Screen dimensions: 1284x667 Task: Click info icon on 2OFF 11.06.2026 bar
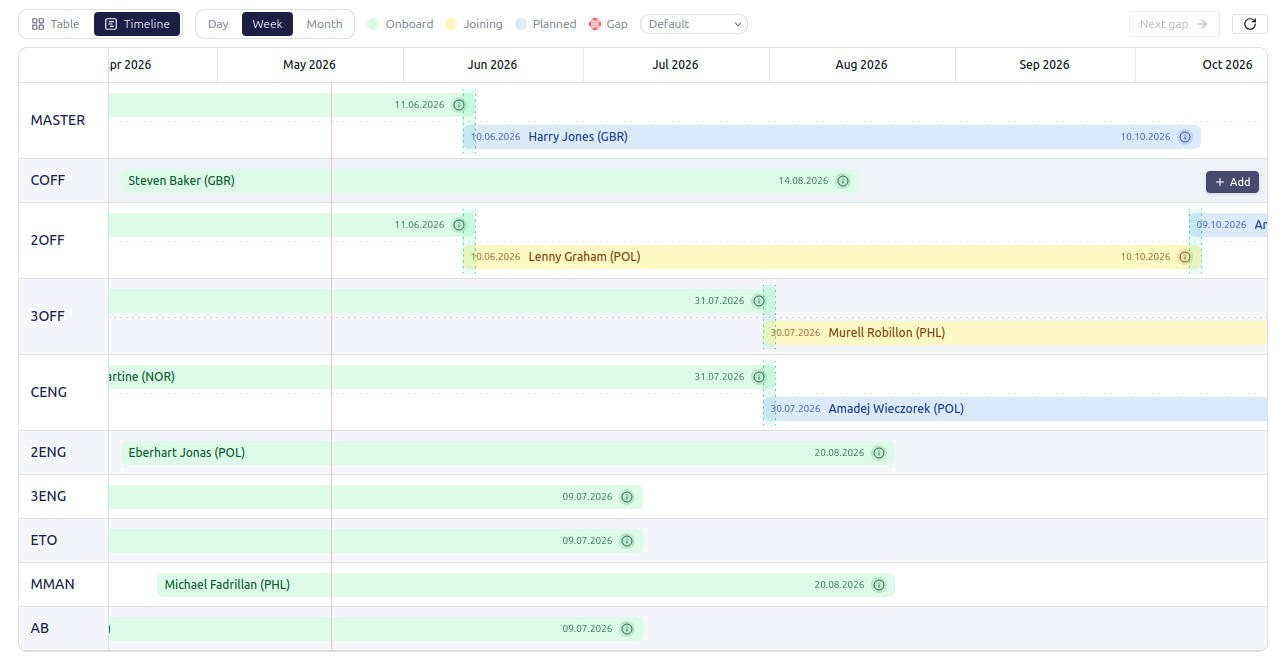459,225
